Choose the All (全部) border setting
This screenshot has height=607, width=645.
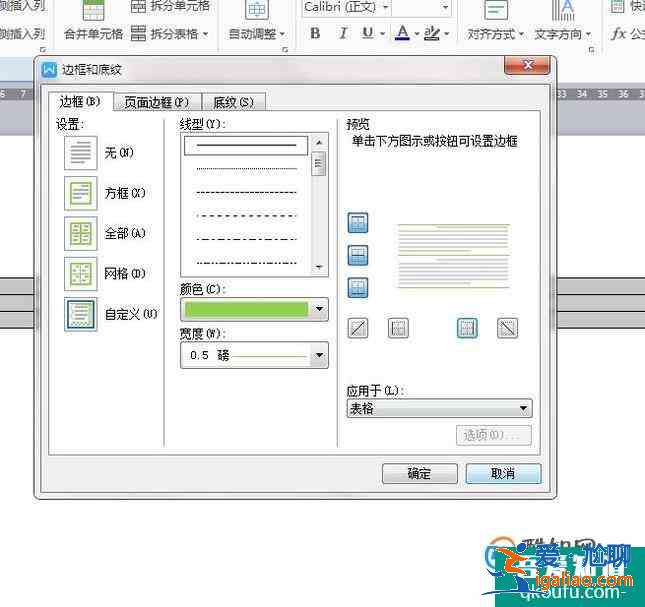(81, 234)
